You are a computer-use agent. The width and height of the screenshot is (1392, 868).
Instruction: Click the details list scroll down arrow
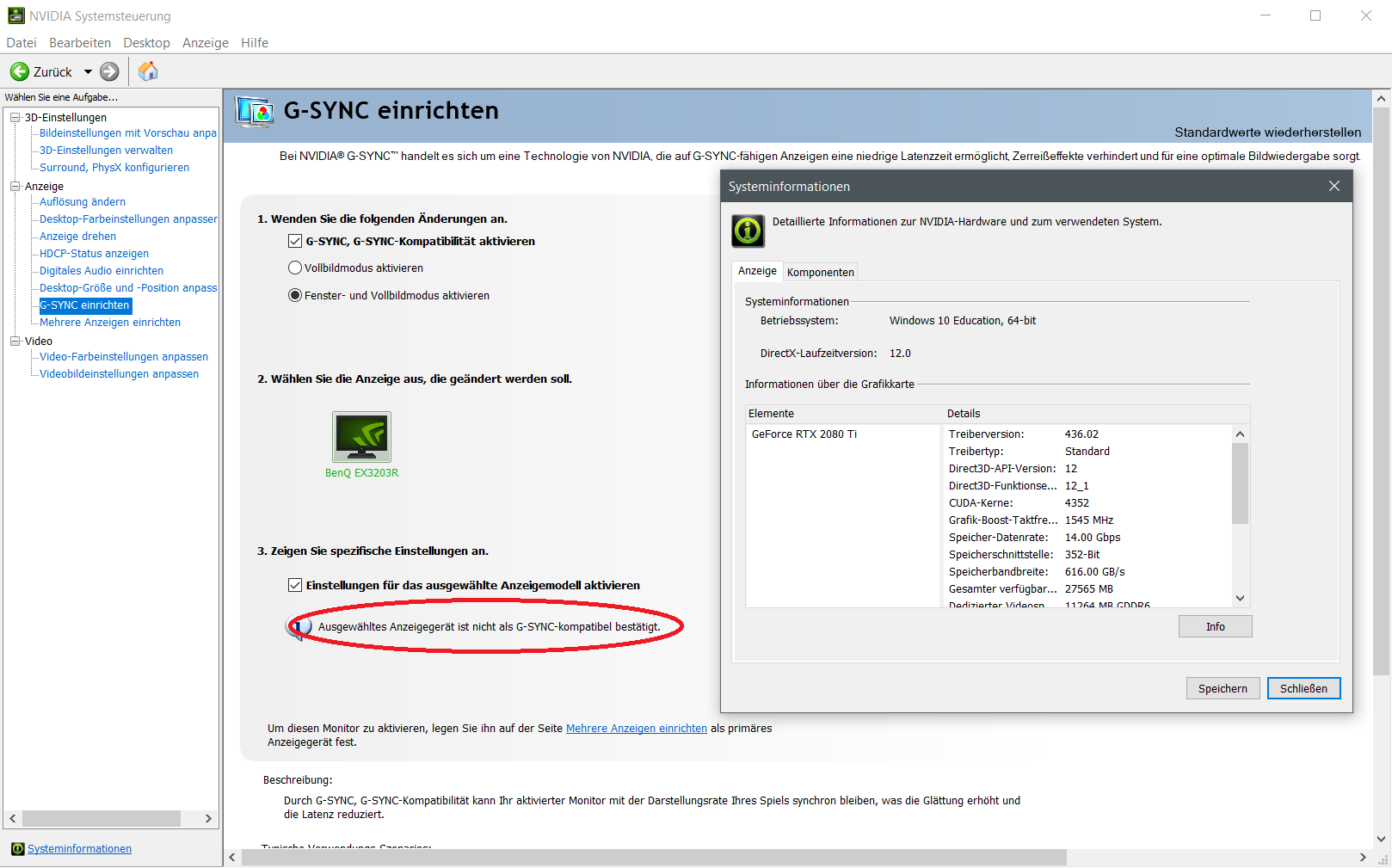coord(1240,599)
